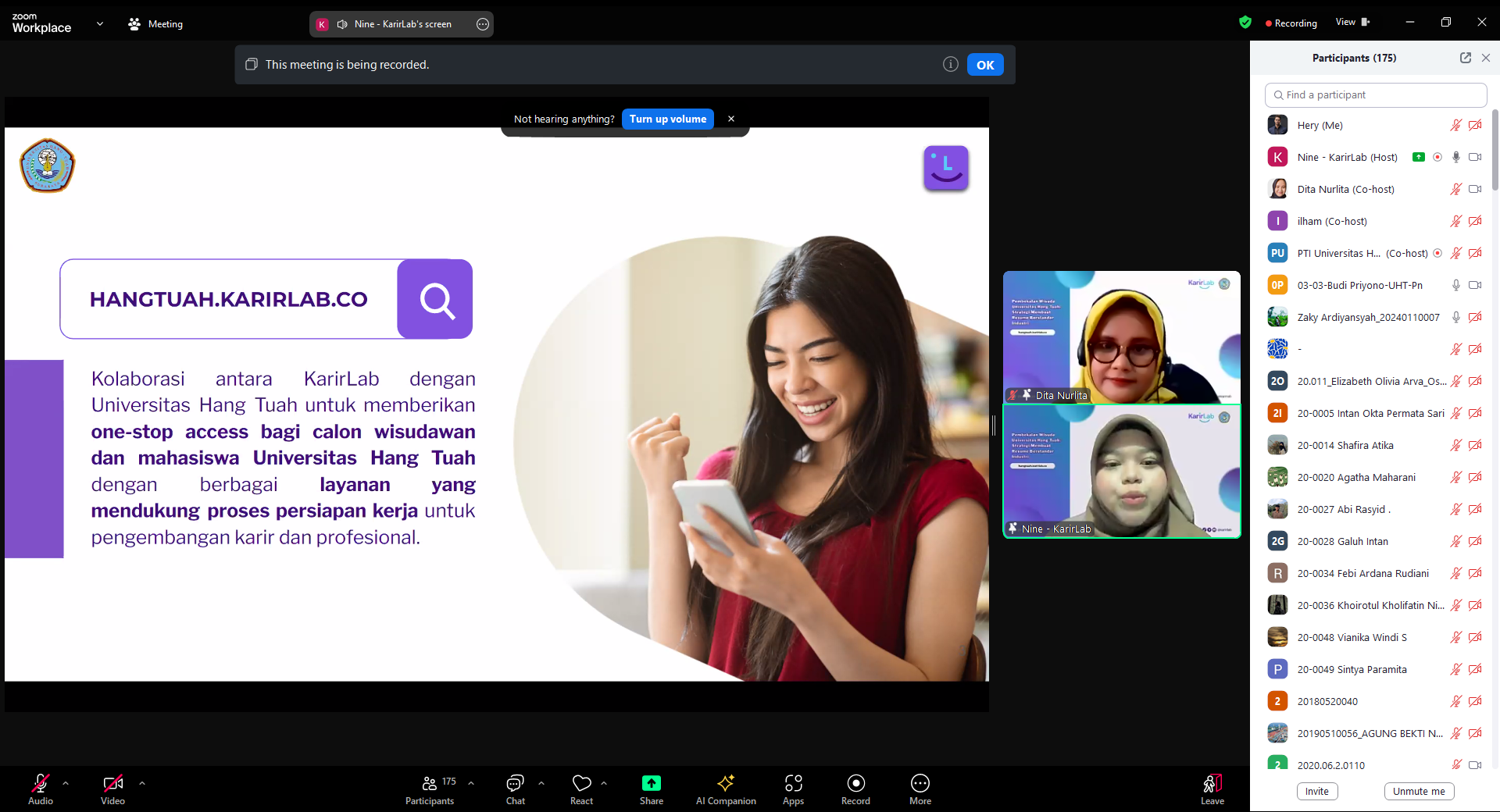Image resolution: width=1500 pixels, height=812 pixels.
Task: Select the Meeting tab
Action: pyautogui.click(x=155, y=24)
